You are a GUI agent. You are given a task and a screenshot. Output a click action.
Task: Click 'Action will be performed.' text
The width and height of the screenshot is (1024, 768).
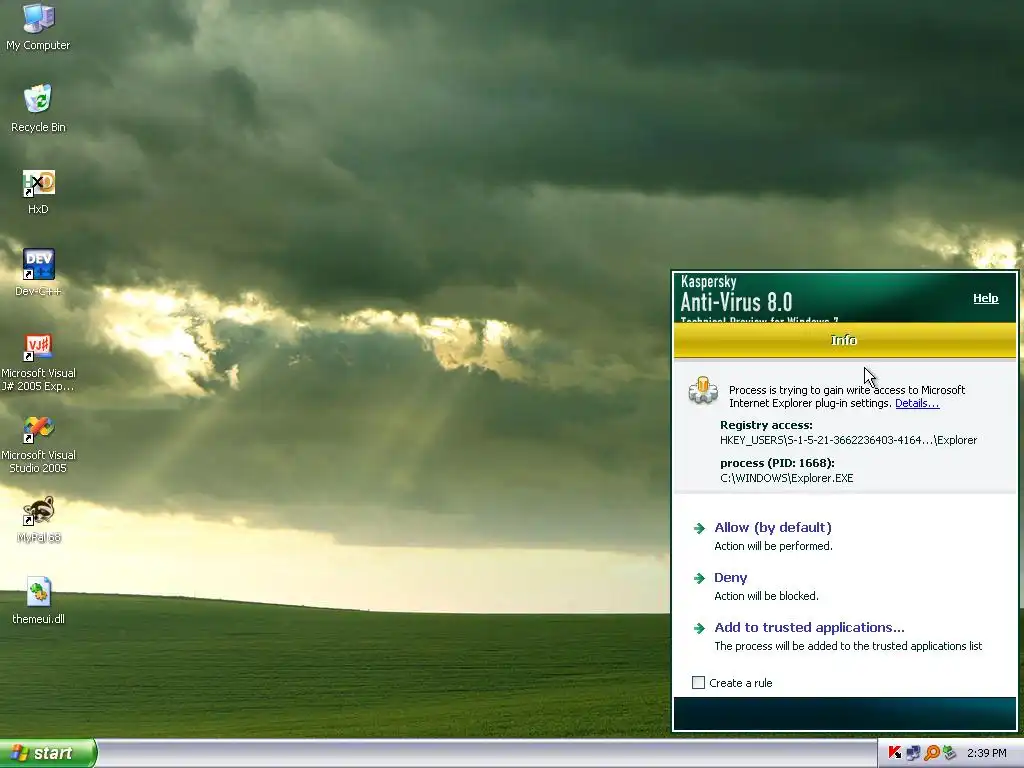pos(773,546)
